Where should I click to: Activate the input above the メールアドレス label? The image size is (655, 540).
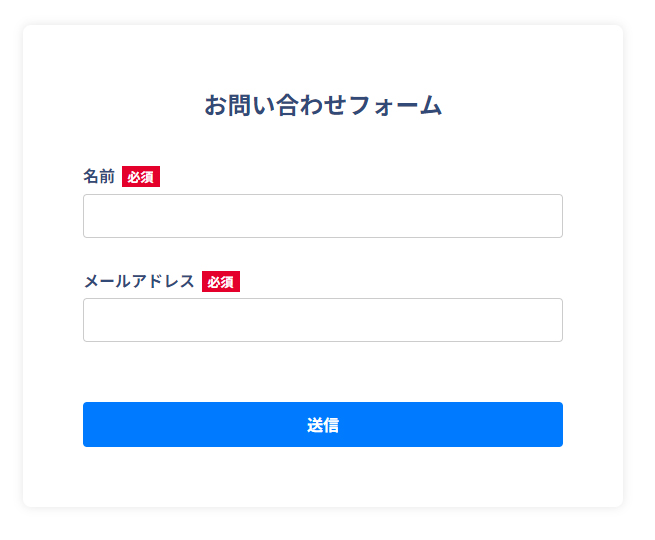coord(322,216)
